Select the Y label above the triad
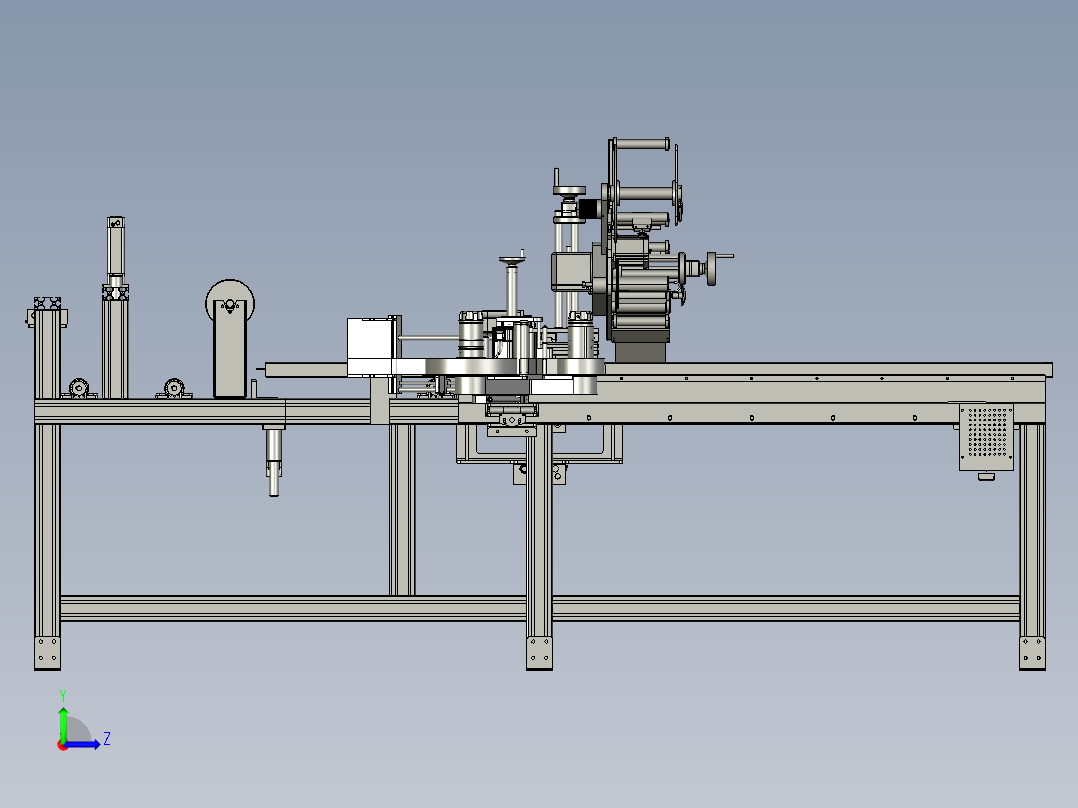 click(x=63, y=695)
